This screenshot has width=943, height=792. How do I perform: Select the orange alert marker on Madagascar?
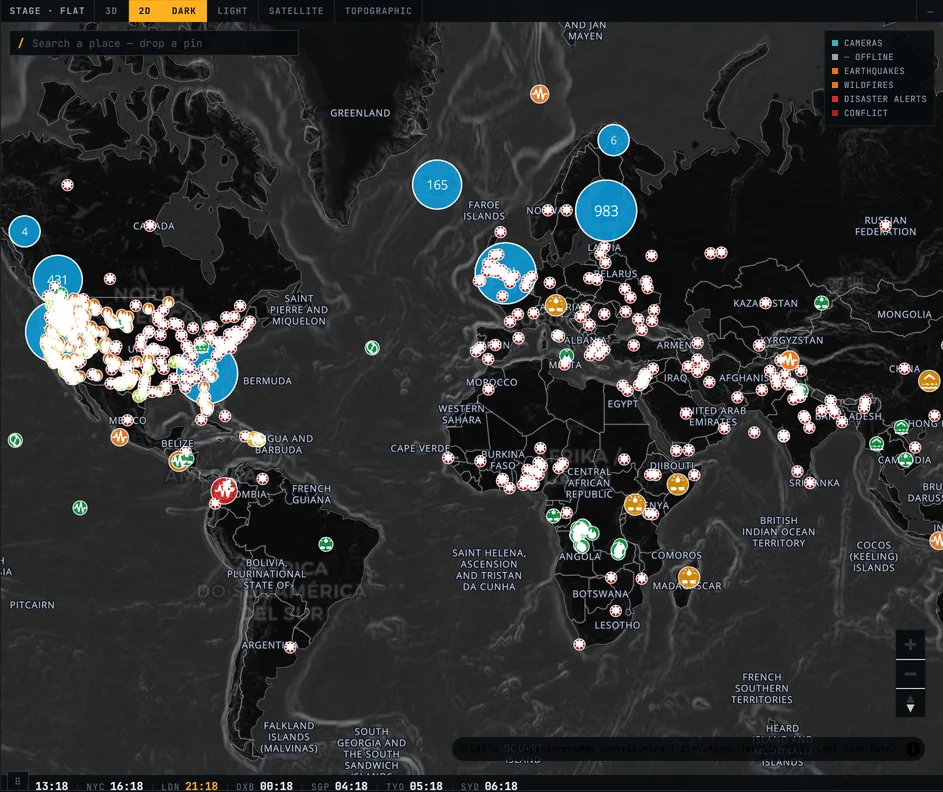click(689, 577)
